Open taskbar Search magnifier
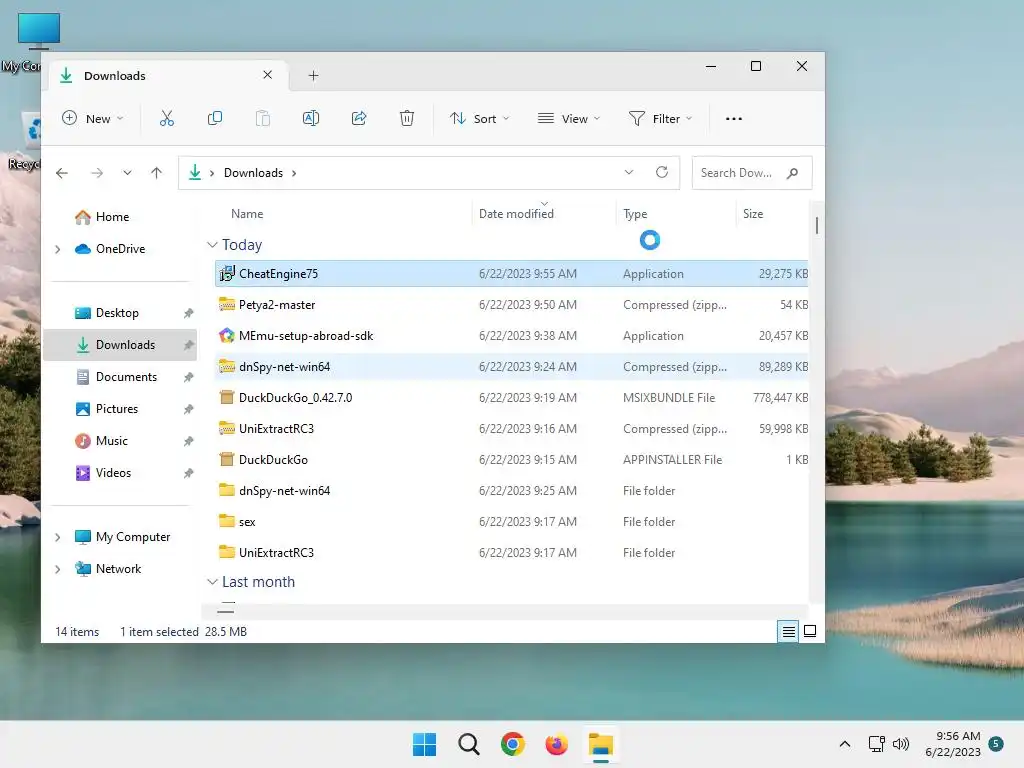1024x768 pixels. click(x=468, y=744)
